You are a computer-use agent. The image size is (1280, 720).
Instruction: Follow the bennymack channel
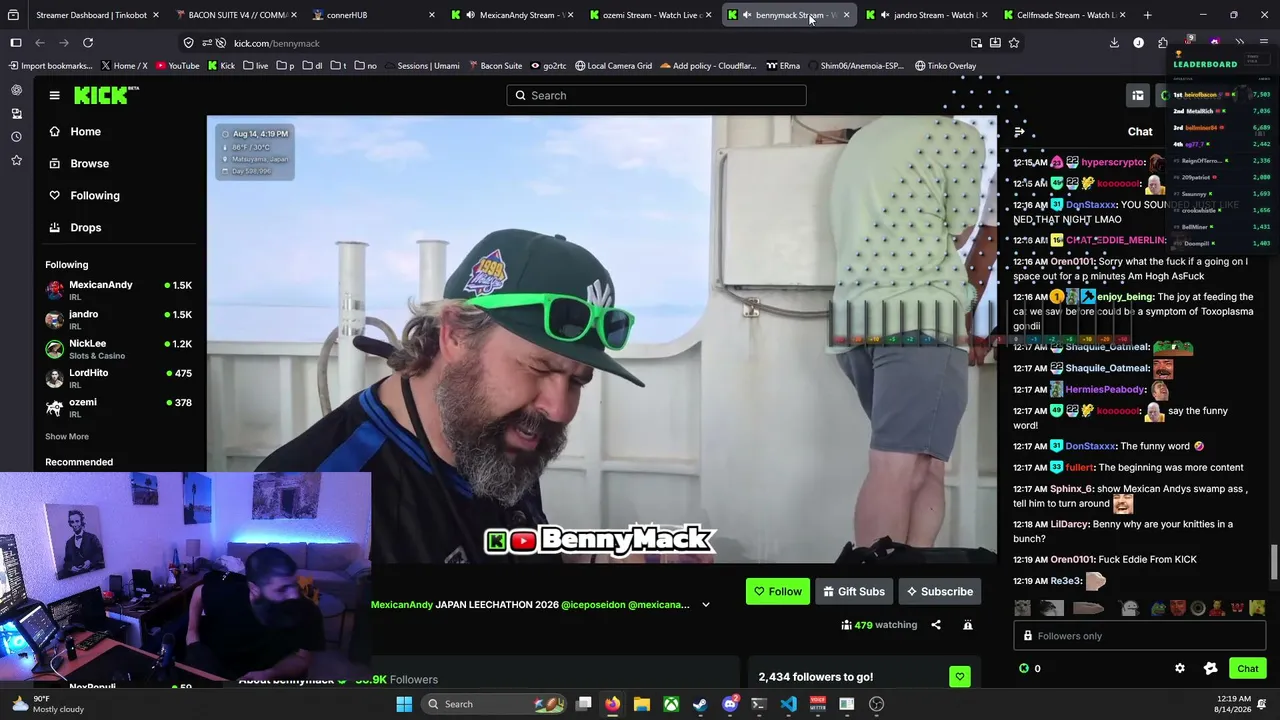pos(777,591)
